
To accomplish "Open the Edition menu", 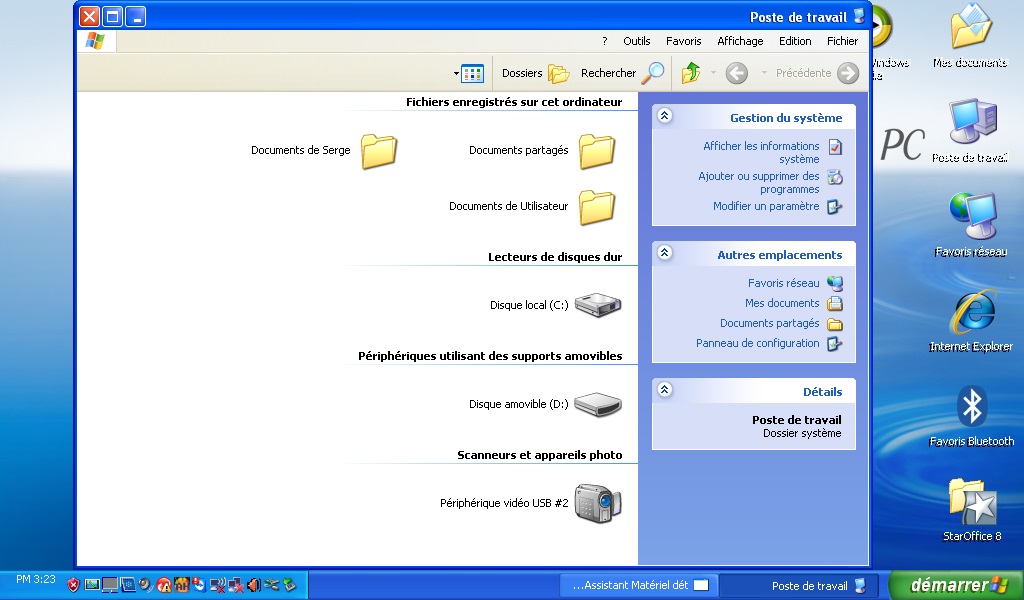I will (795, 41).
